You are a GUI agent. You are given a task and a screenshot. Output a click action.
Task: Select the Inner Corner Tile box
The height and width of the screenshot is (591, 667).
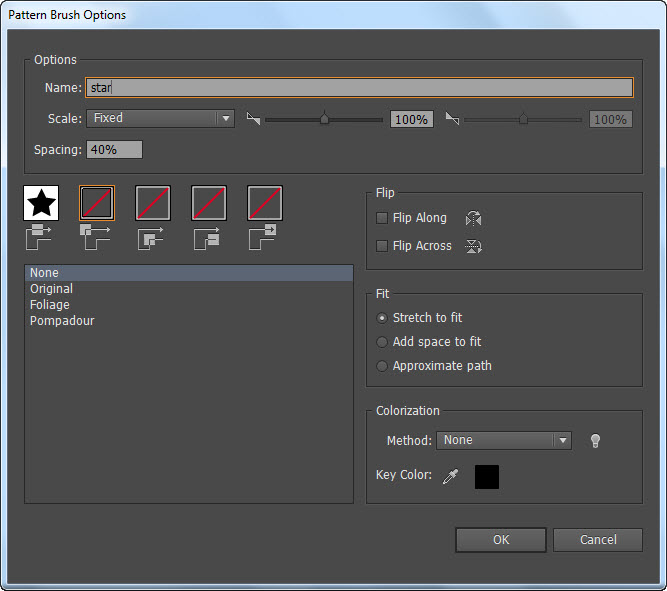coord(153,203)
